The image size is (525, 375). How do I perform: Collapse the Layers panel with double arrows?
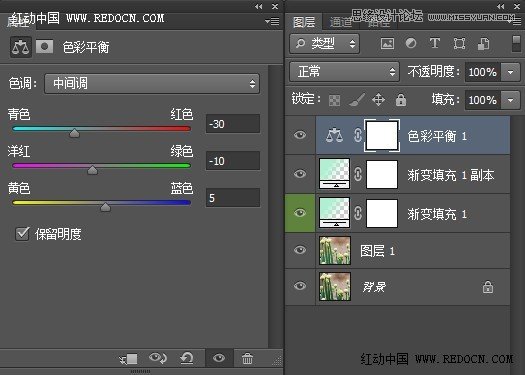coord(501,6)
